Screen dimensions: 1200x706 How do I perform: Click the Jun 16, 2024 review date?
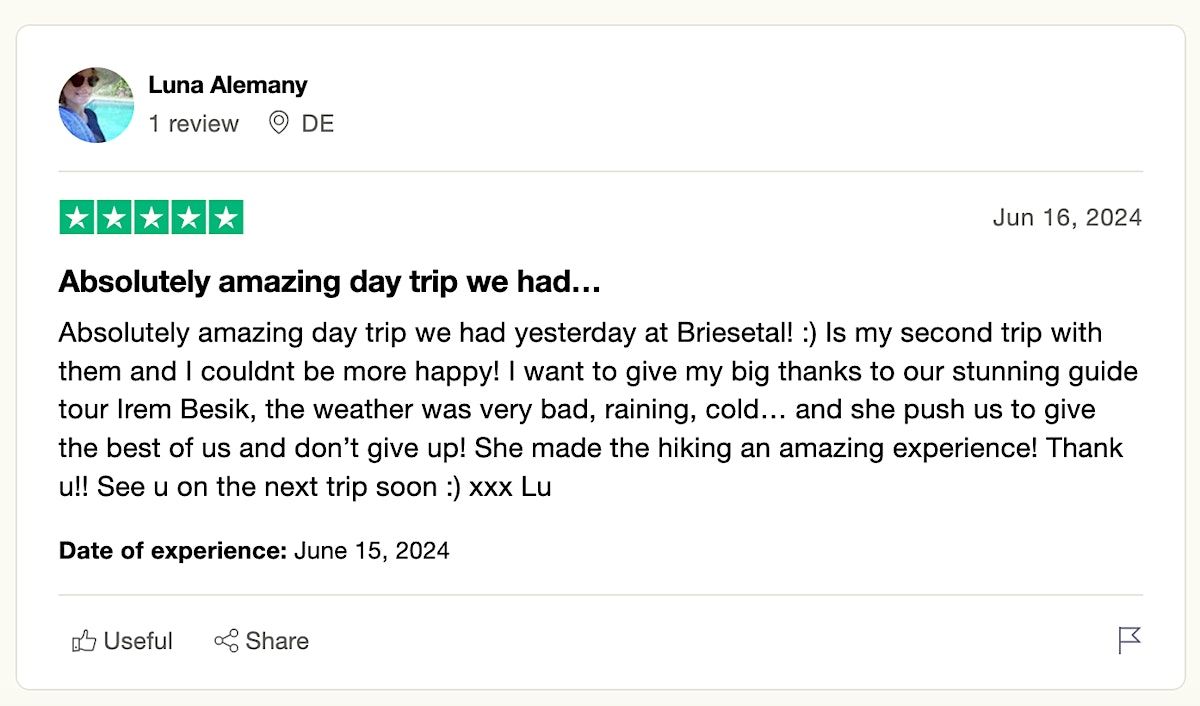click(1066, 218)
